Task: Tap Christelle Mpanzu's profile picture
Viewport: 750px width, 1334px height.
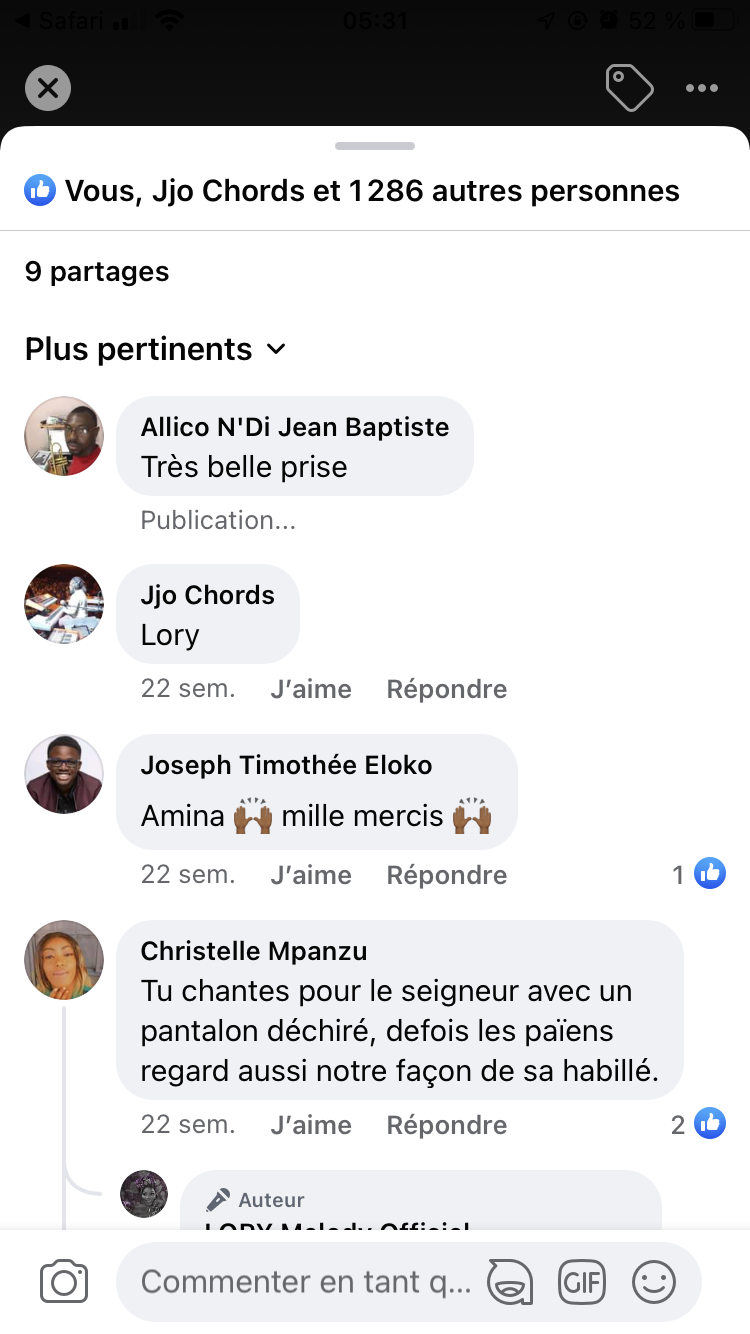Action: pyautogui.click(x=64, y=960)
